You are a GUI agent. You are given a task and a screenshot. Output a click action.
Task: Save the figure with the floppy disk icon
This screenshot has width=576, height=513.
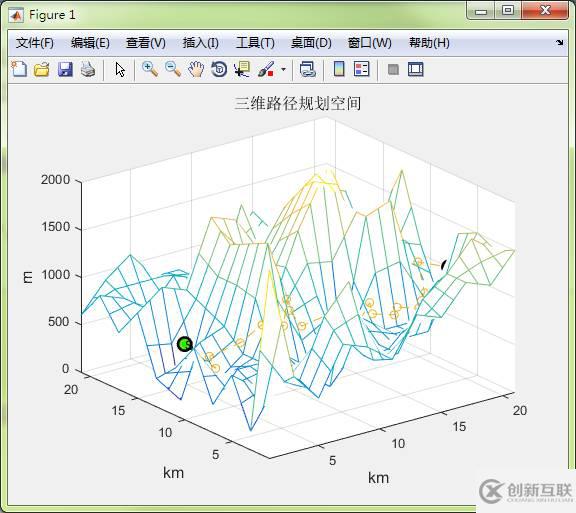[x=65, y=69]
